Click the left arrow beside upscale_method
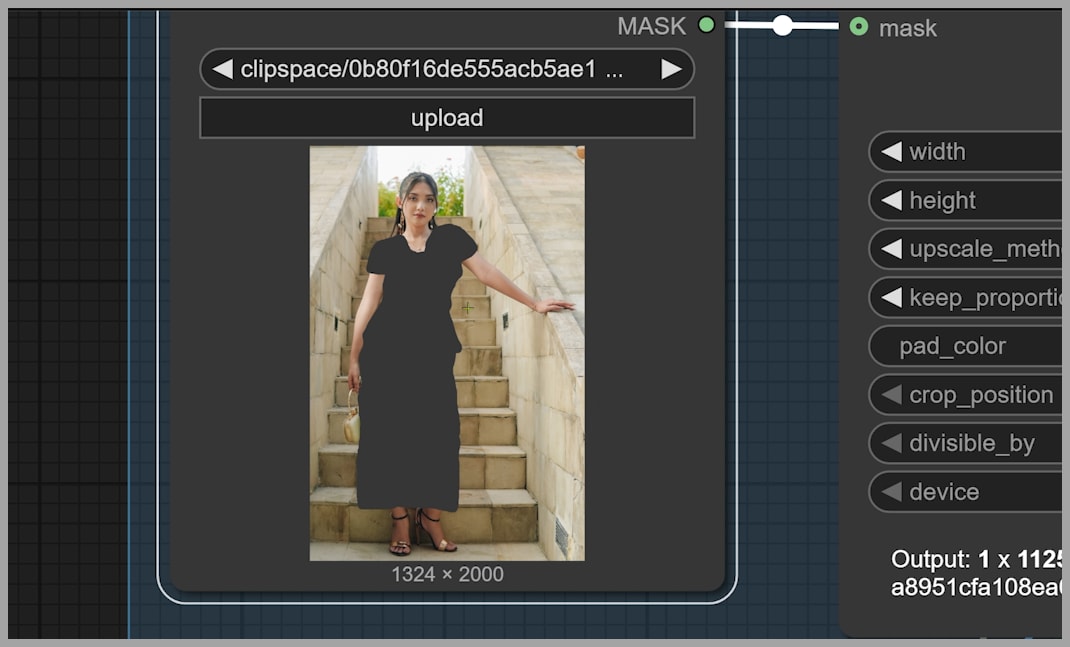Image resolution: width=1070 pixels, height=647 pixels. pyautogui.click(x=890, y=249)
